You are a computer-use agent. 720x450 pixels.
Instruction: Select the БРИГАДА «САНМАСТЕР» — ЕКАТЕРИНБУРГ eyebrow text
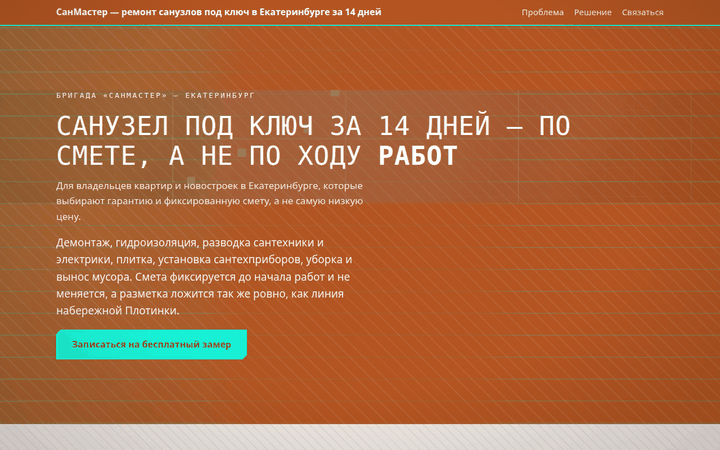155,96
